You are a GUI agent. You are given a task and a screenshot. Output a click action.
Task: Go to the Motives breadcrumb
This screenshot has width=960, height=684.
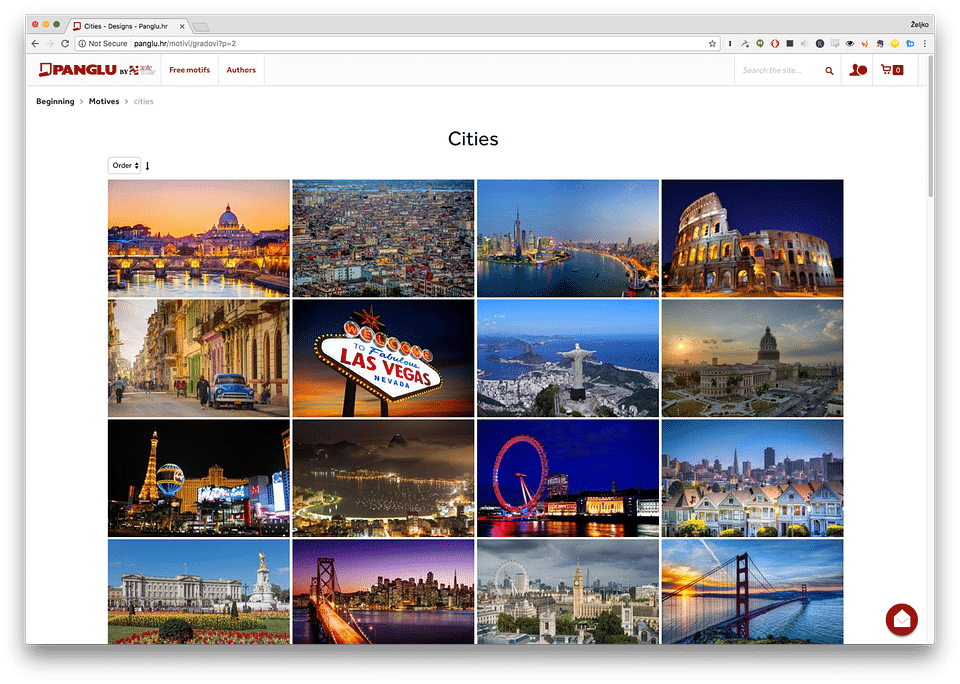click(104, 102)
